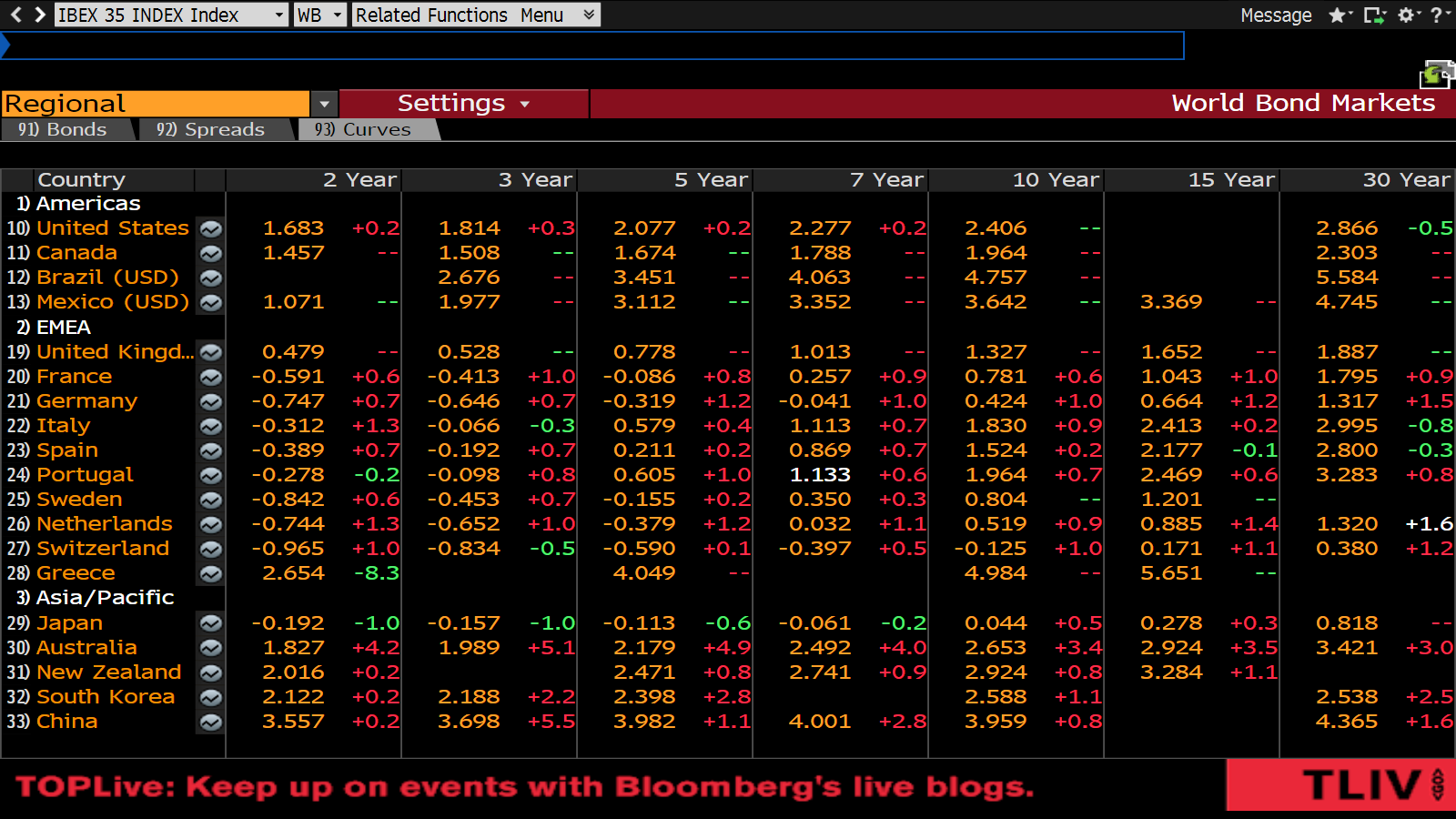Image resolution: width=1456 pixels, height=819 pixels.
Task: Click the Japan country link
Action: click(x=69, y=623)
